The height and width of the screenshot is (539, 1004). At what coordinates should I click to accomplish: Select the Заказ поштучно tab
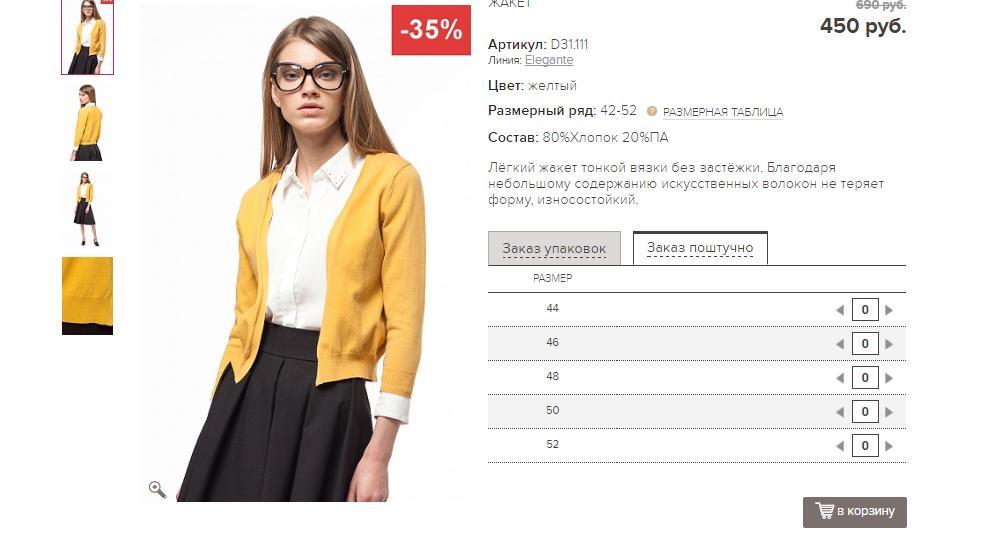click(x=699, y=248)
